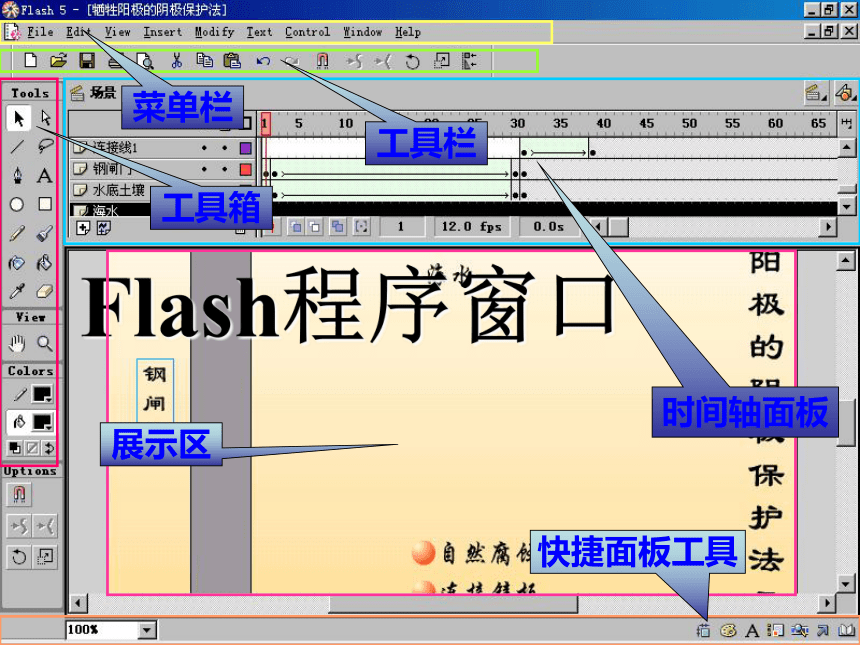Select the Lasso tool
Image resolution: width=860 pixels, height=645 pixels.
(45, 146)
